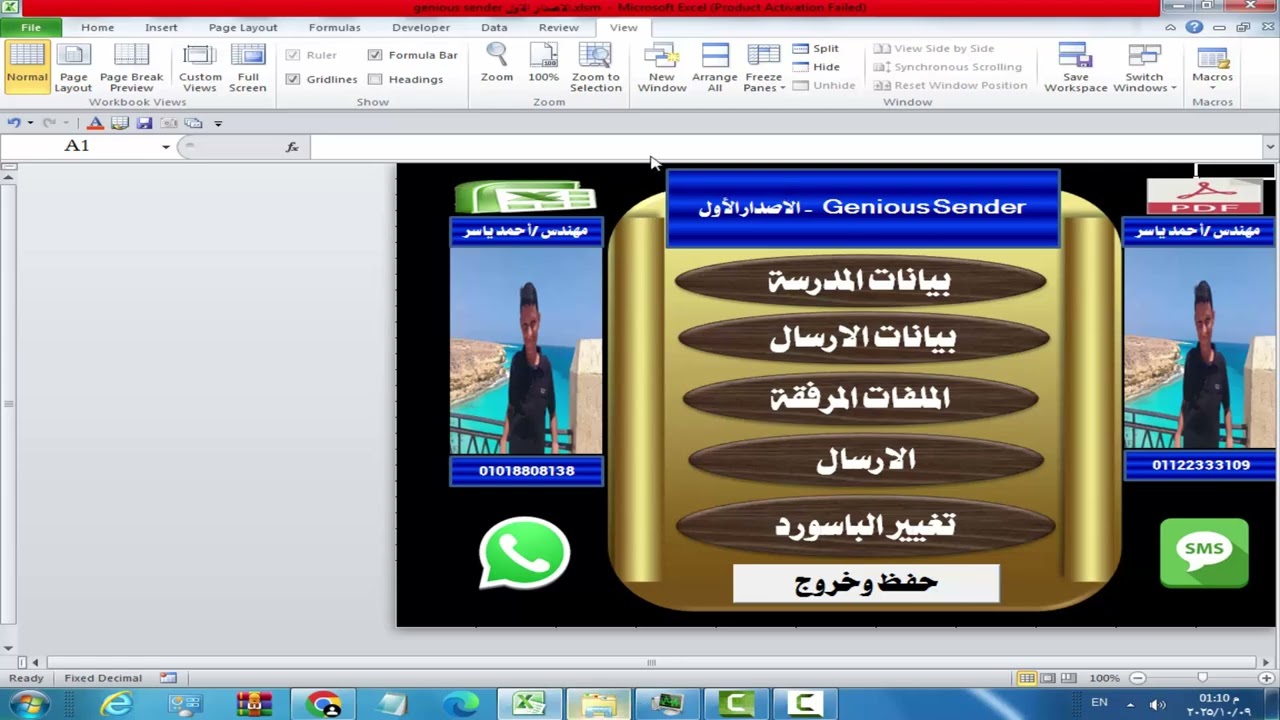Click Save Workspace
Viewport: 1280px width, 720px height.
click(1076, 67)
